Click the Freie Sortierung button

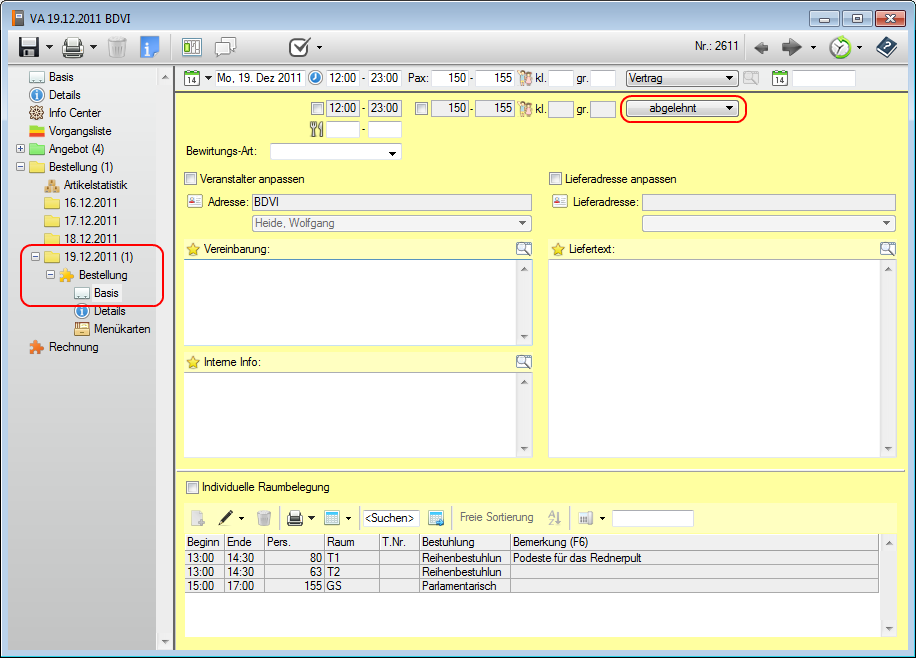pos(496,518)
